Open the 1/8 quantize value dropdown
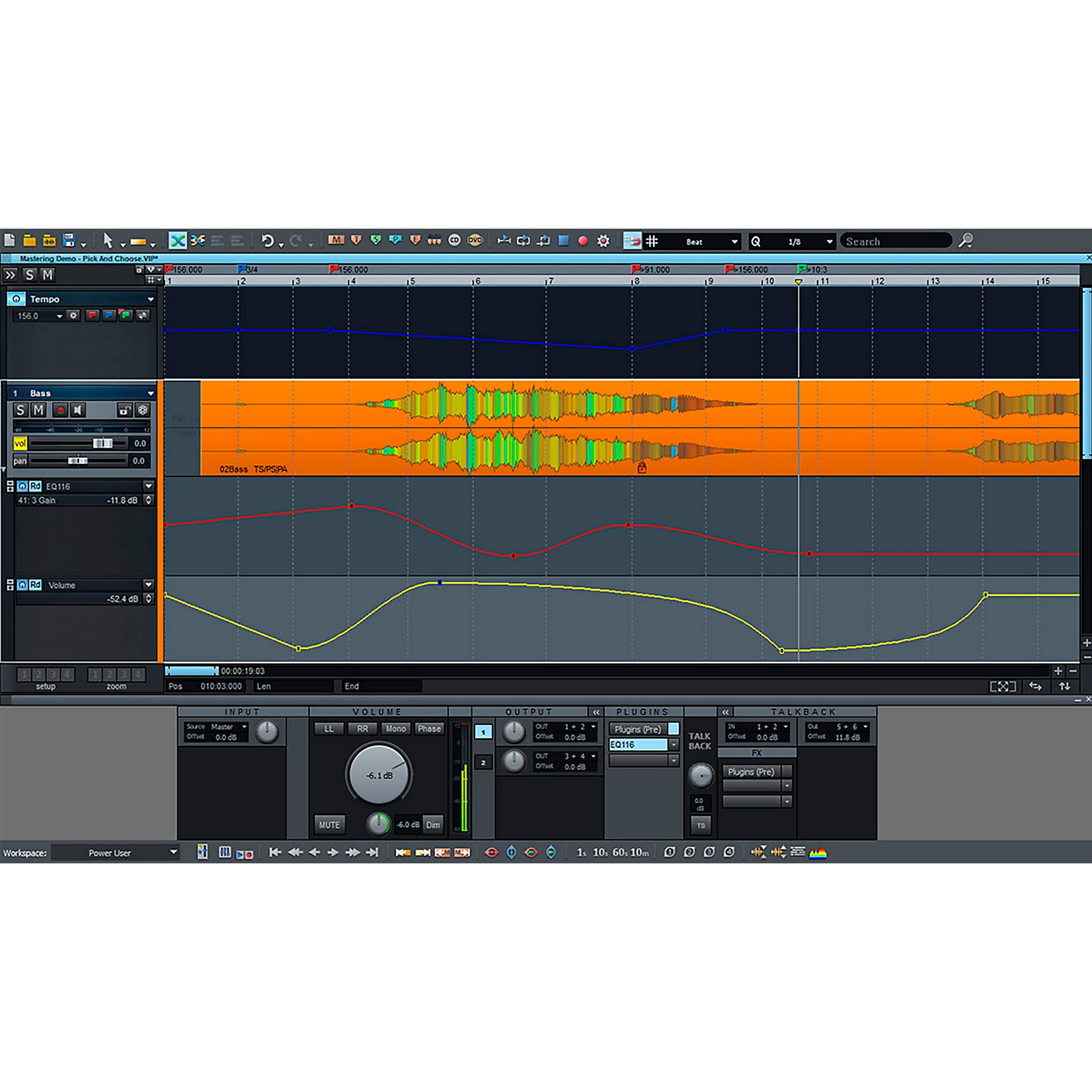 (829, 242)
